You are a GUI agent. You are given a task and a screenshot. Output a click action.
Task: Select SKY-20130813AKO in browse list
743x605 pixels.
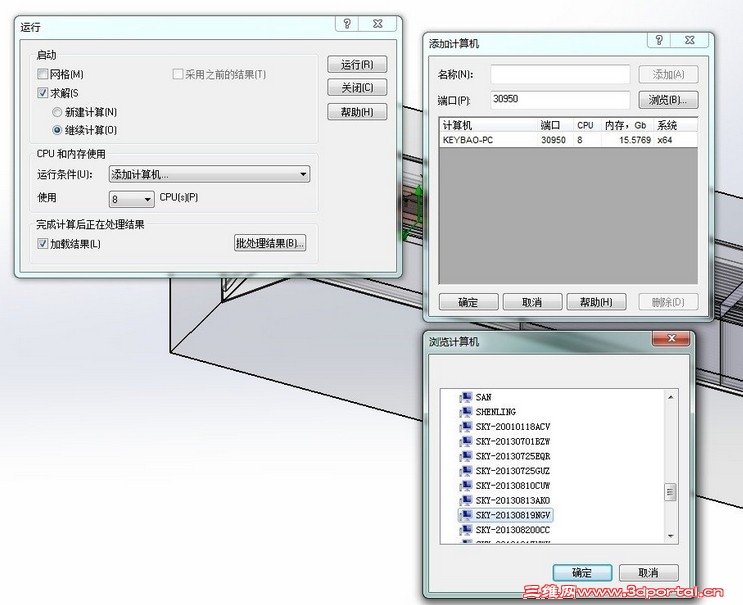pyautogui.click(x=513, y=500)
